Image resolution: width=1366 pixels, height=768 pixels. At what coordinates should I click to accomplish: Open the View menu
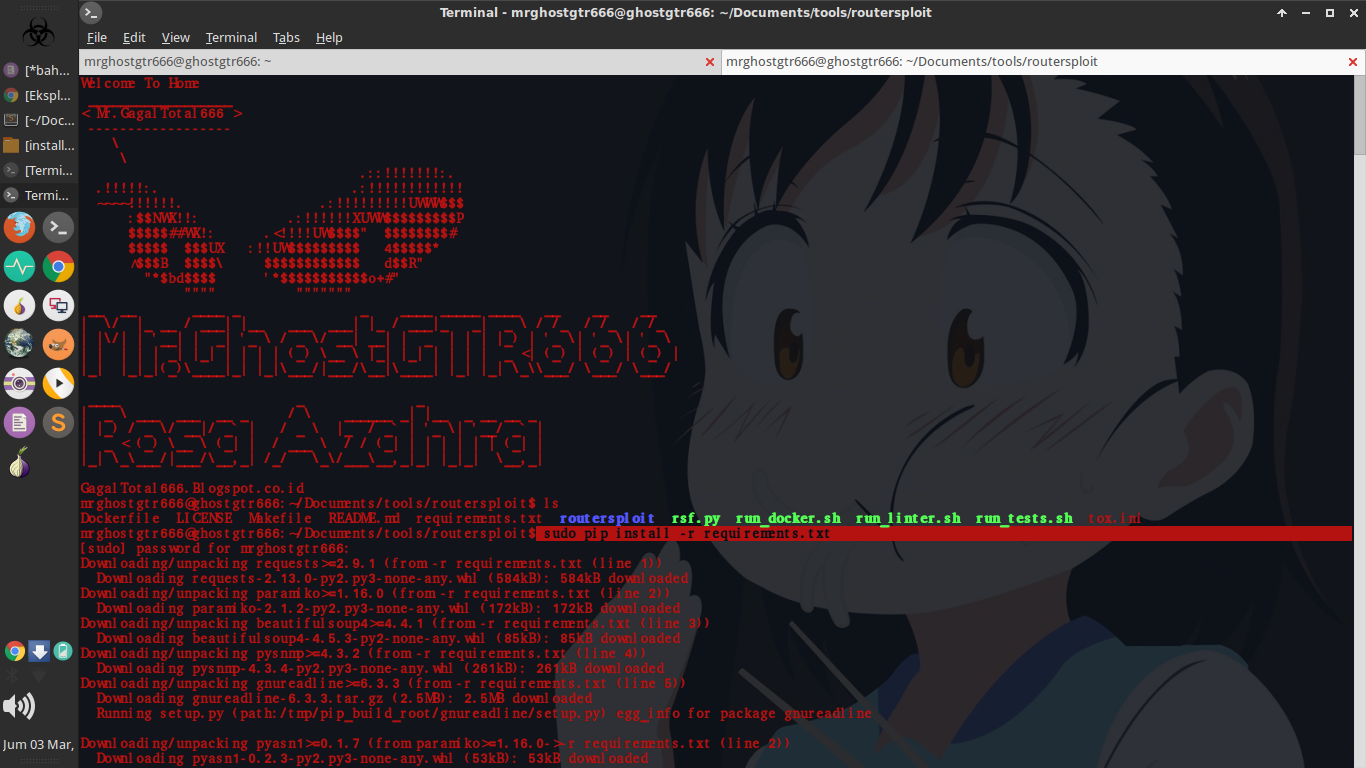[x=175, y=37]
